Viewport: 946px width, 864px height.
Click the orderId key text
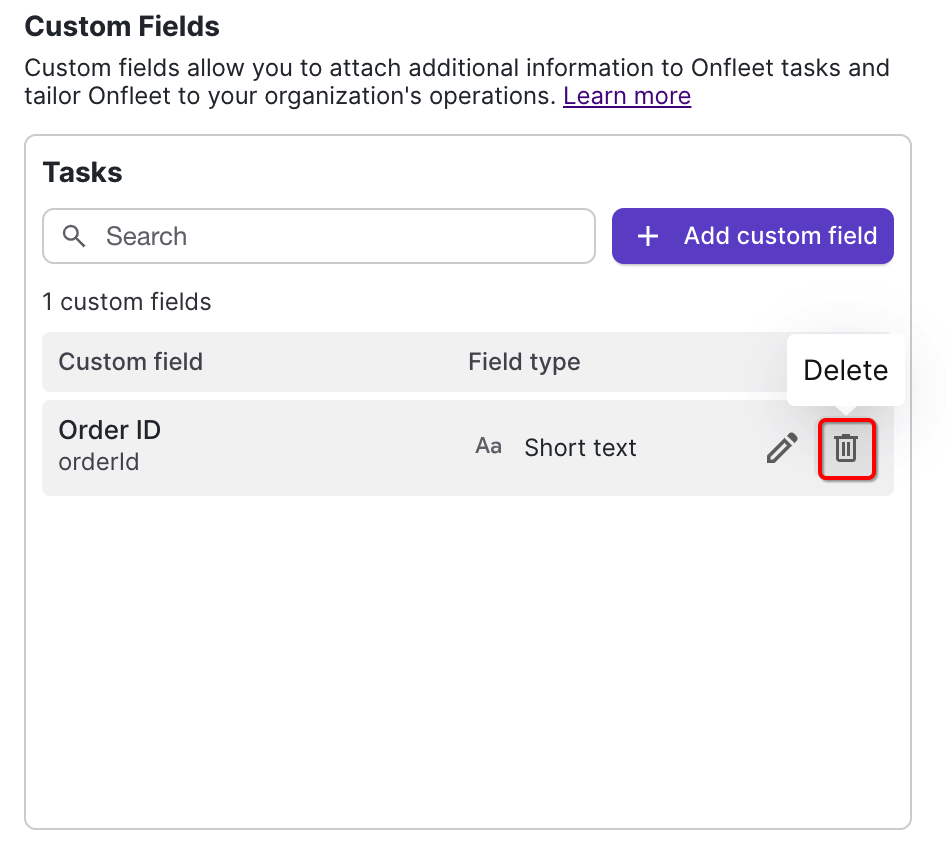pos(99,462)
